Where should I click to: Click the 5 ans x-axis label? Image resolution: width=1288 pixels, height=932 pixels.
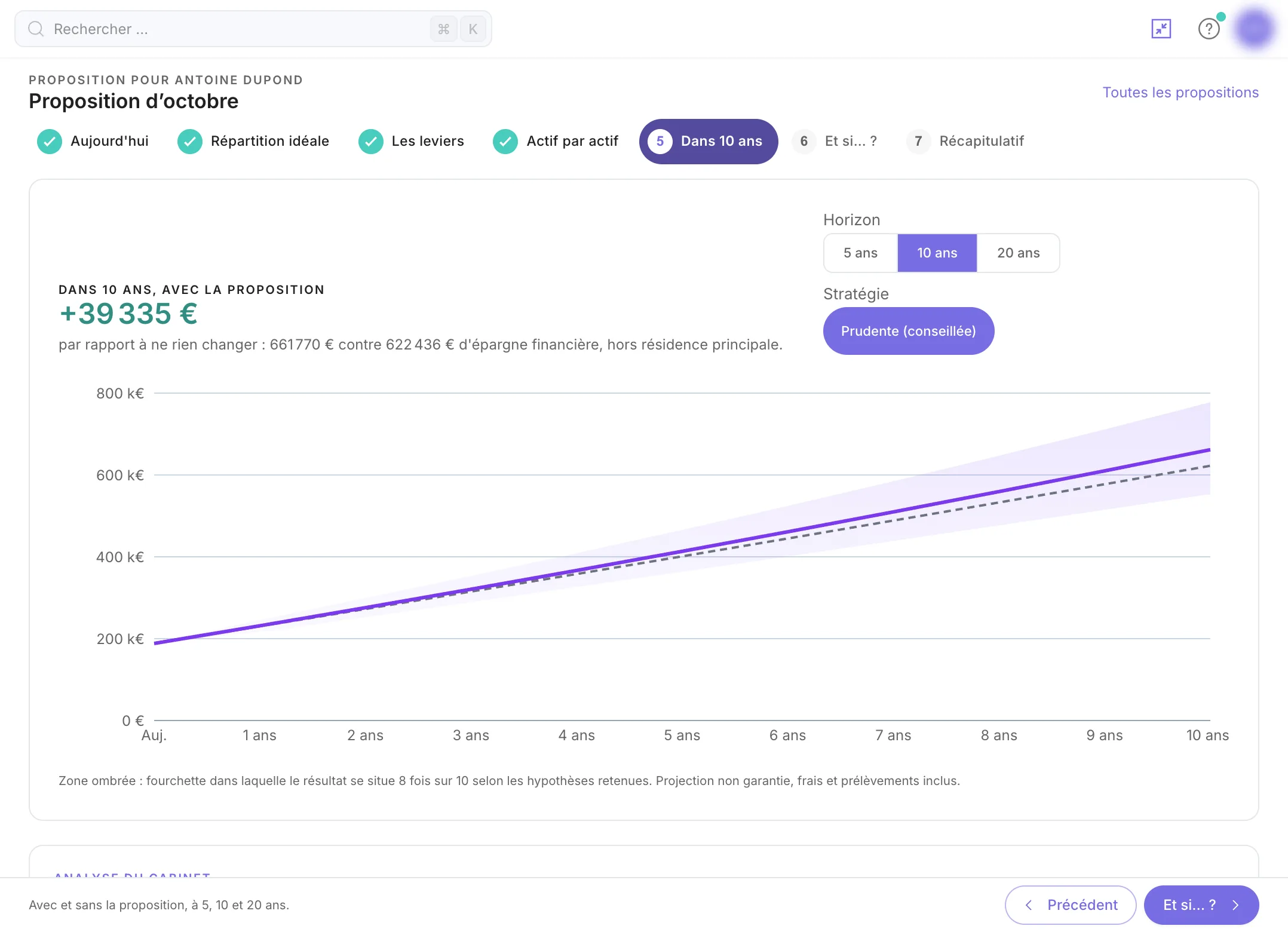(682, 735)
